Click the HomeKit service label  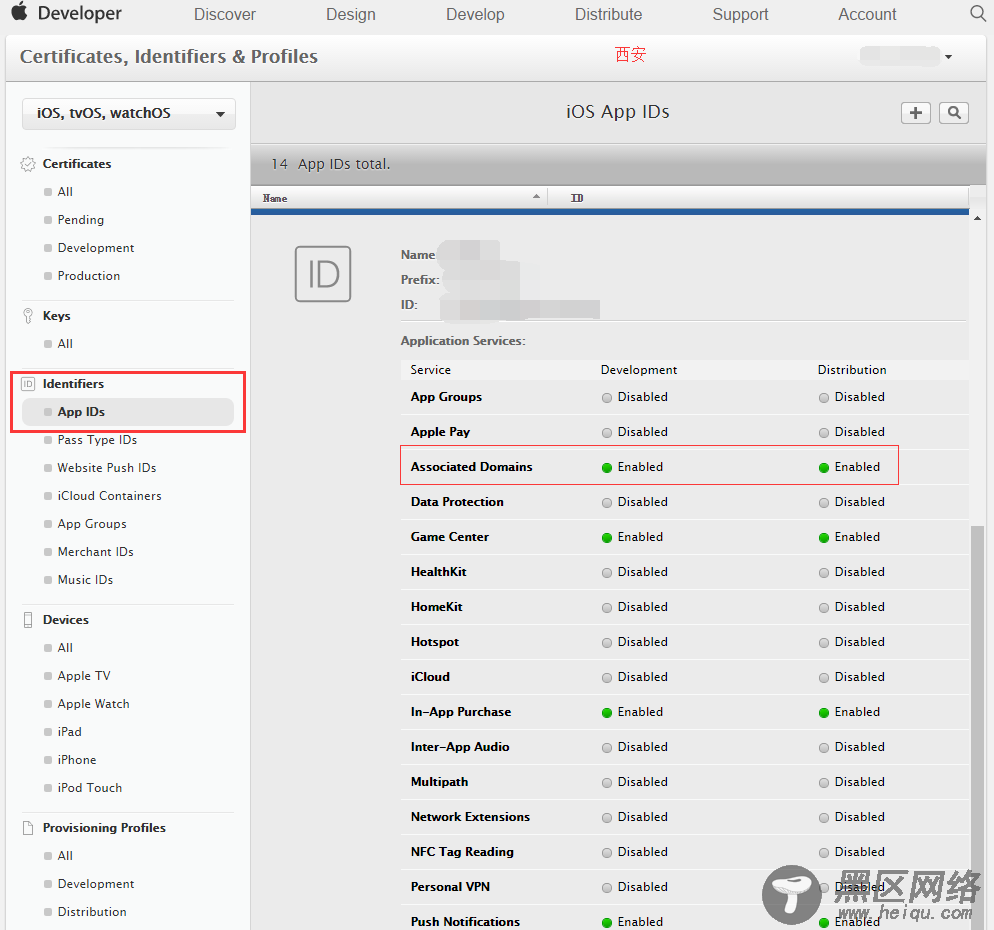coord(436,607)
